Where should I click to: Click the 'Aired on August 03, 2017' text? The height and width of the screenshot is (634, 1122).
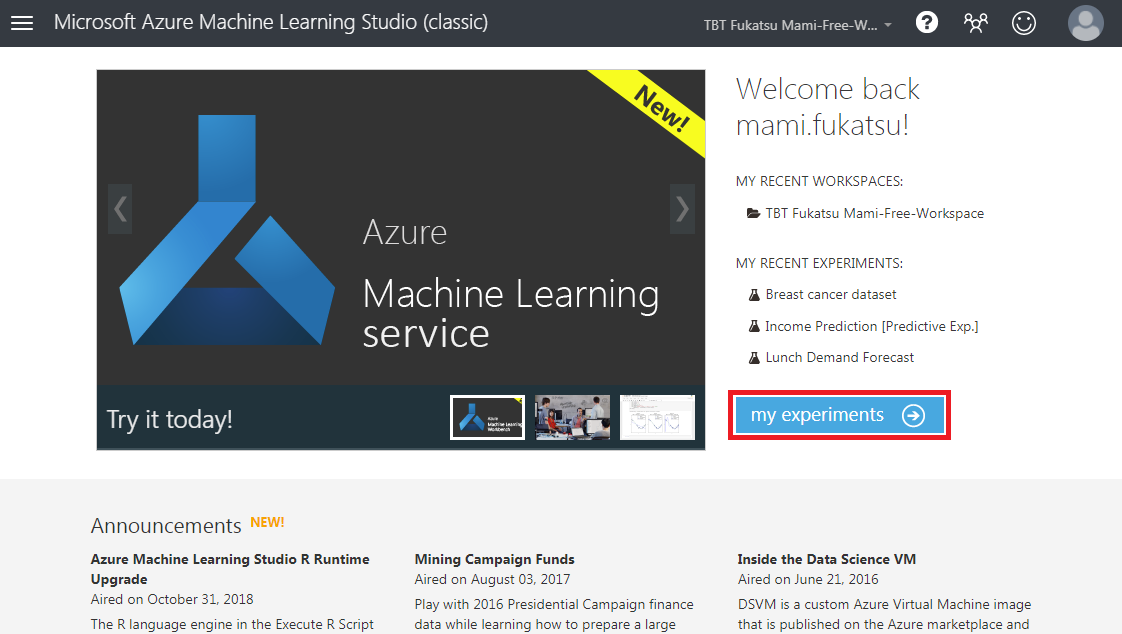click(492, 579)
